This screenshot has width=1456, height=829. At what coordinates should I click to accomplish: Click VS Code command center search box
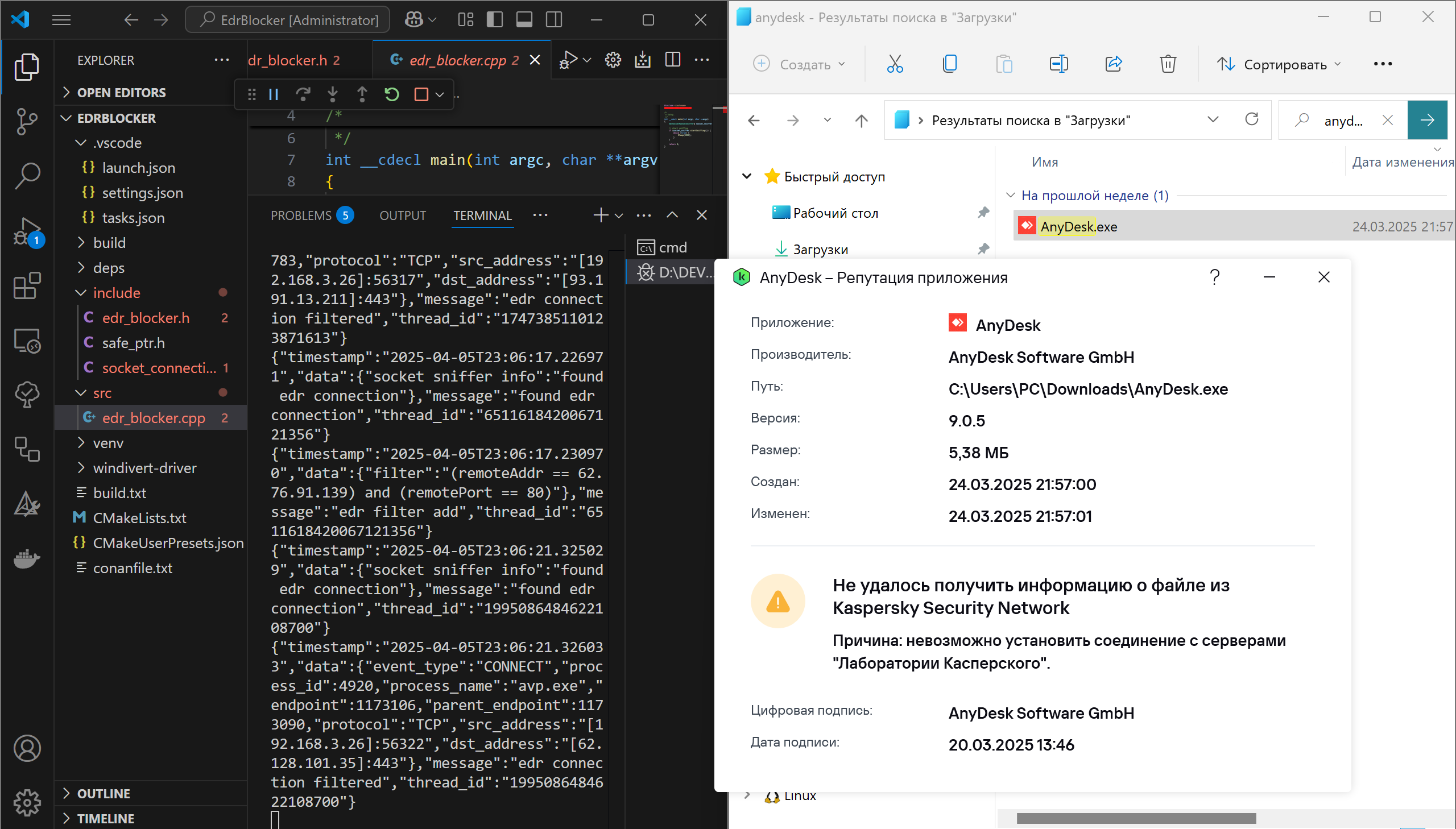pyautogui.click(x=288, y=20)
